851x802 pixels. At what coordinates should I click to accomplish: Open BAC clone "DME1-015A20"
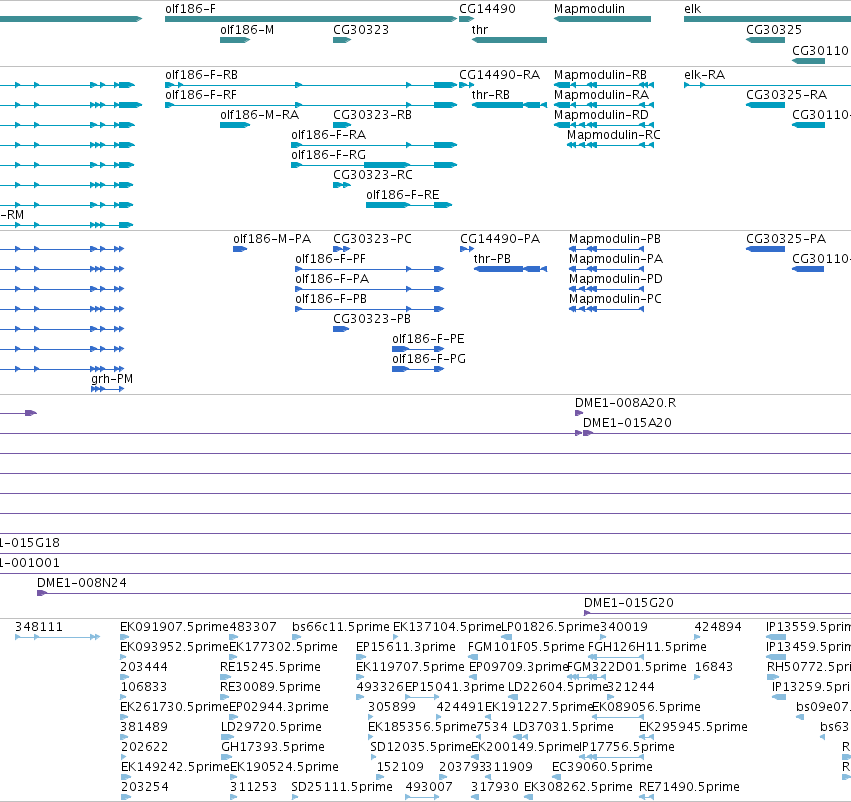(x=627, y=423)
